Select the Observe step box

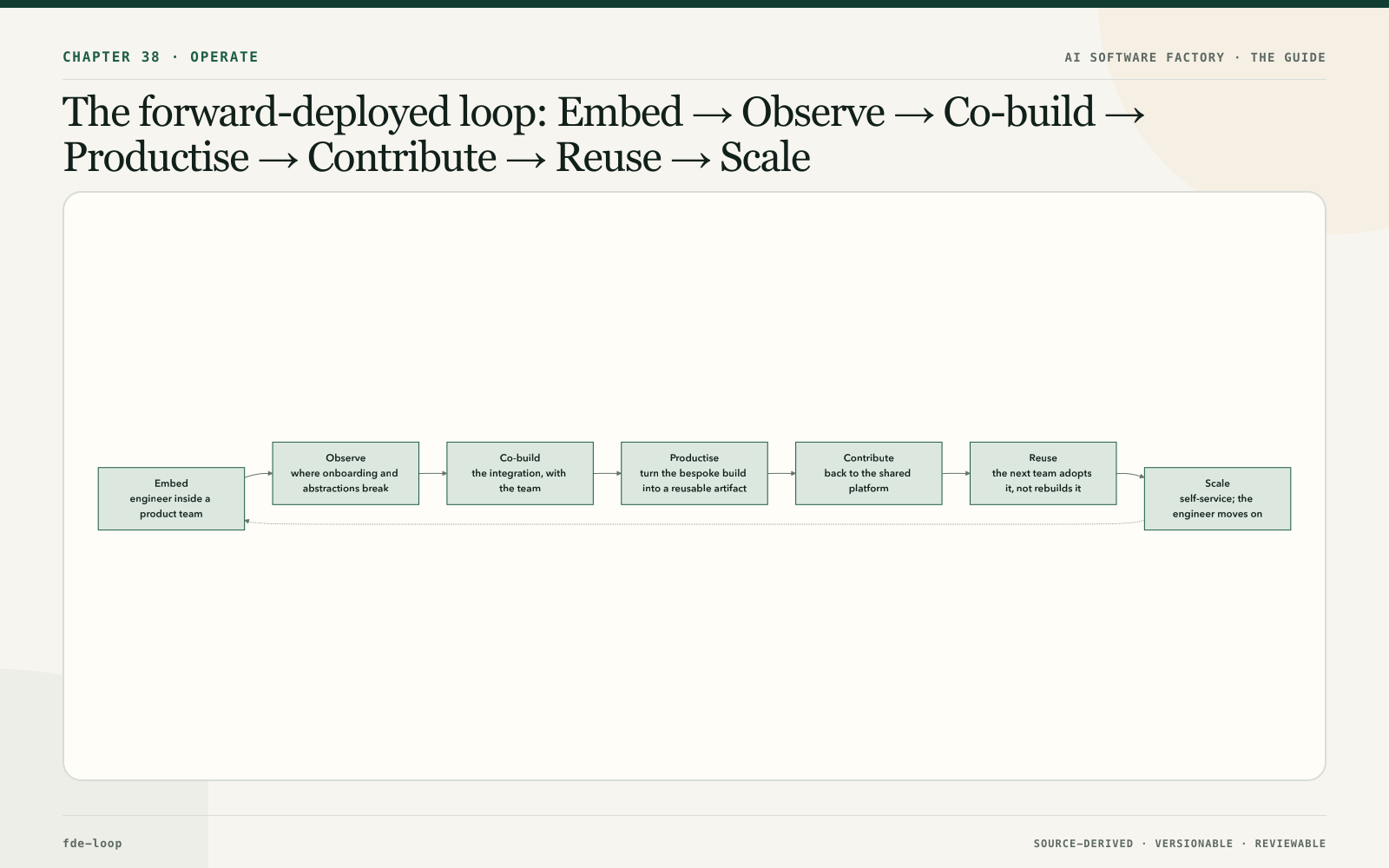(346, 473)
